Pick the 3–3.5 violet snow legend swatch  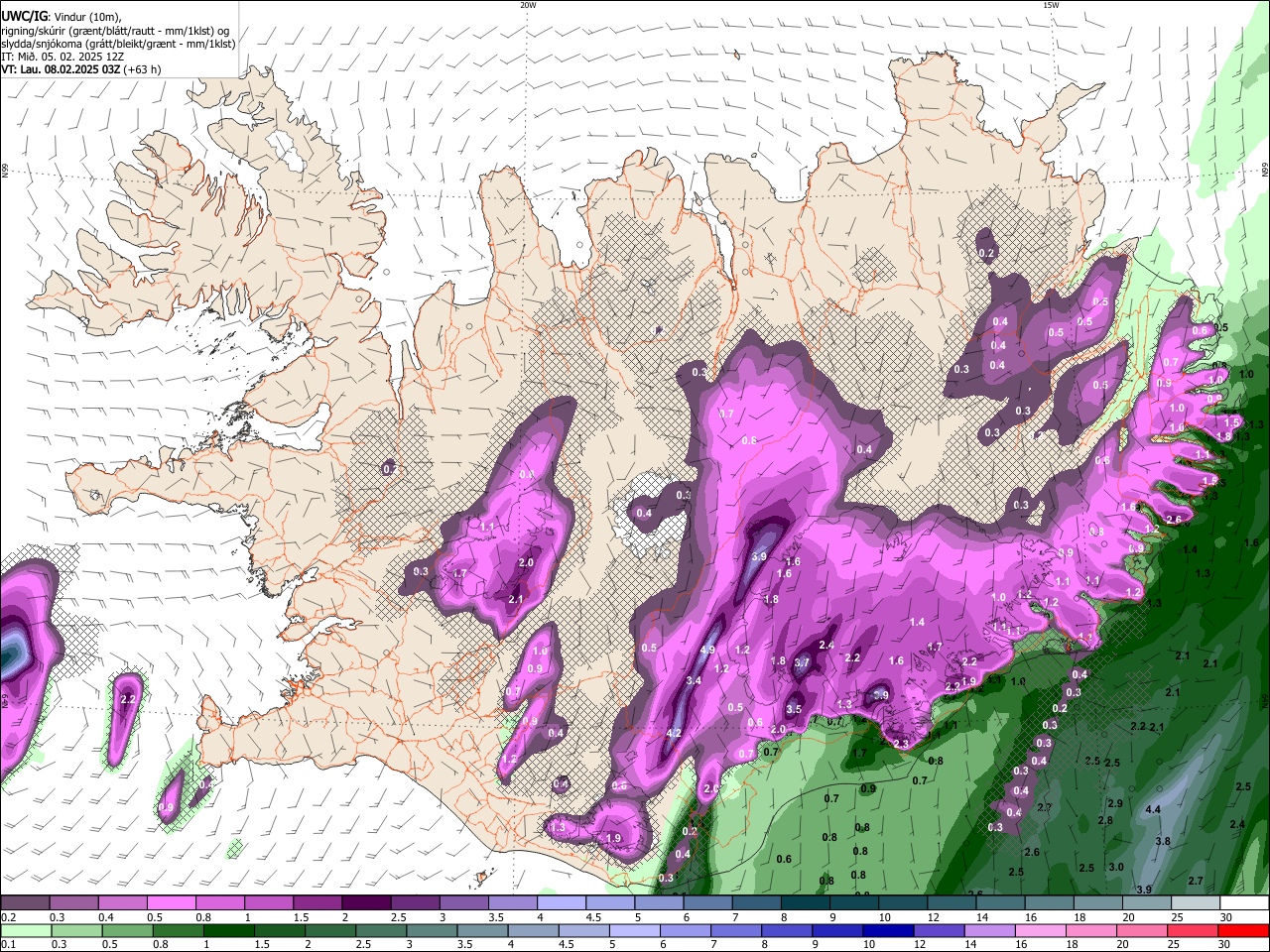coord(463,903)
